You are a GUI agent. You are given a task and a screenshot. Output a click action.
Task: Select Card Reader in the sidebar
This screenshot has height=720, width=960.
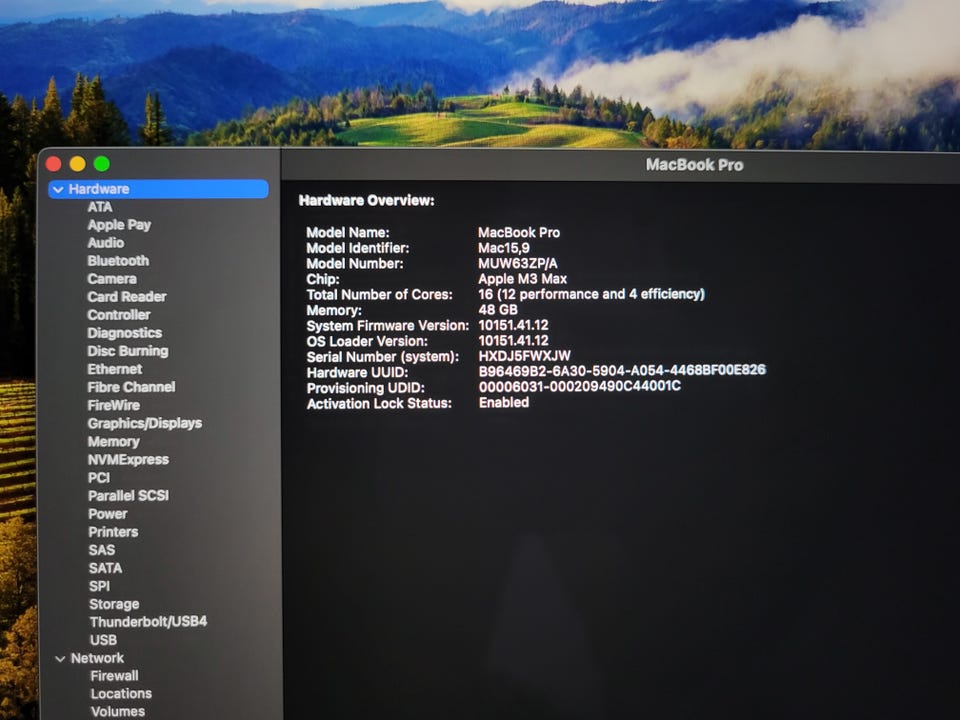click(x=127, y=297)
